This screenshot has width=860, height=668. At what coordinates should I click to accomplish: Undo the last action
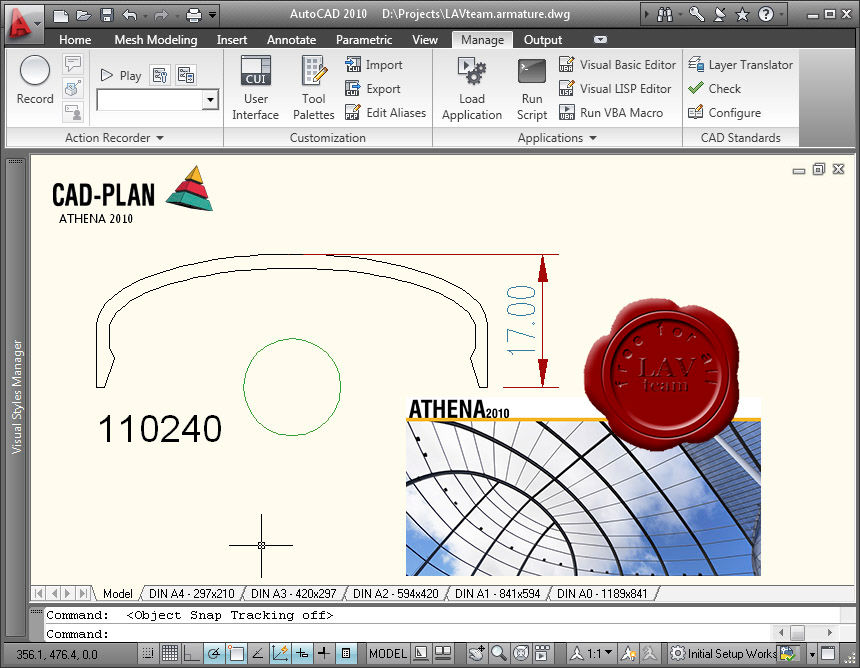(x=129, y=15)
